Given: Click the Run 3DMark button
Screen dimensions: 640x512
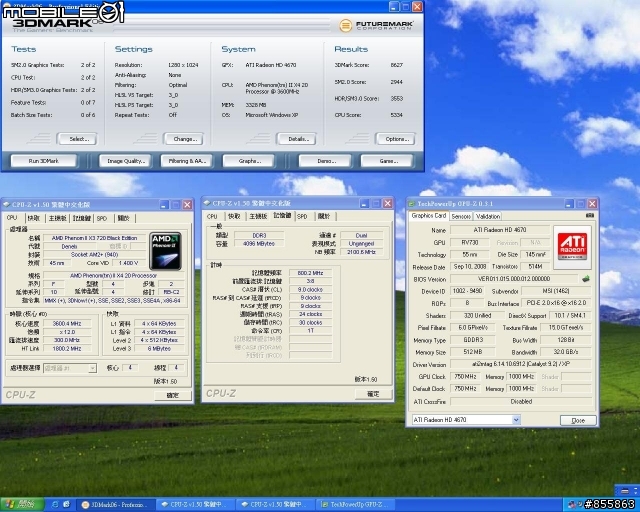Looking at the screenshot, I should click(x=44, y=161).
